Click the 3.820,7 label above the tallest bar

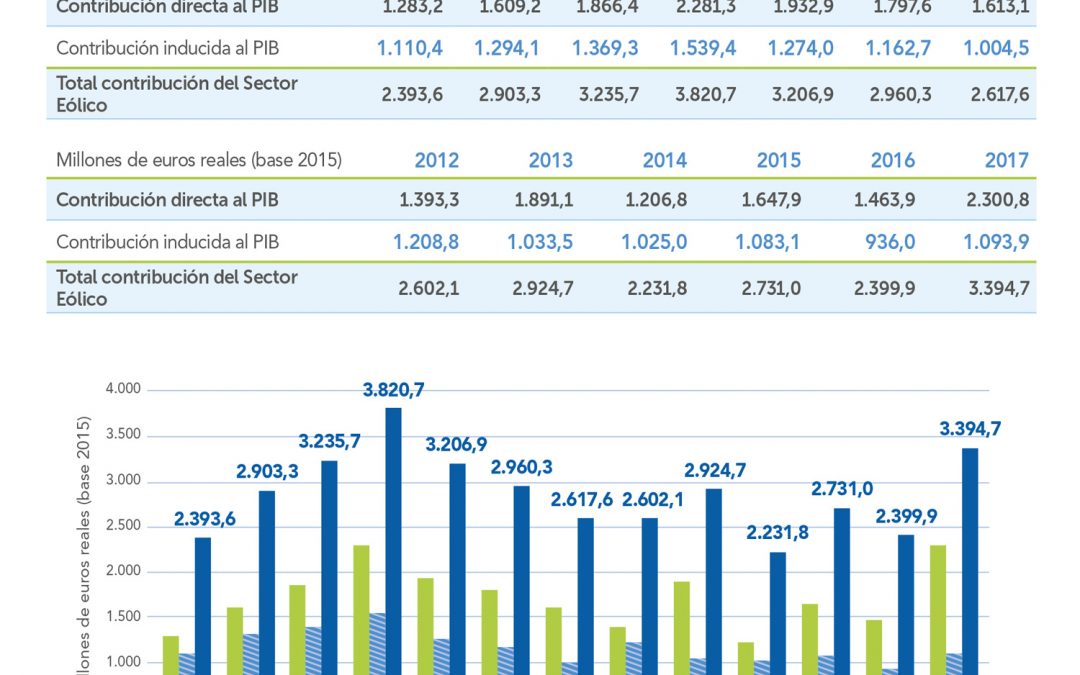tap(392, 390)
